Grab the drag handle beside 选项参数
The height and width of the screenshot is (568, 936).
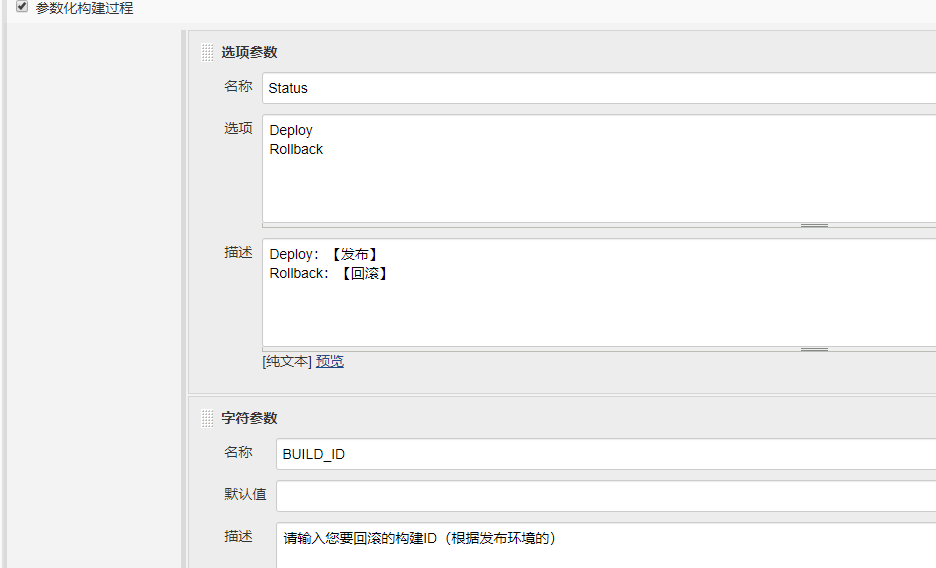point(207,53)
